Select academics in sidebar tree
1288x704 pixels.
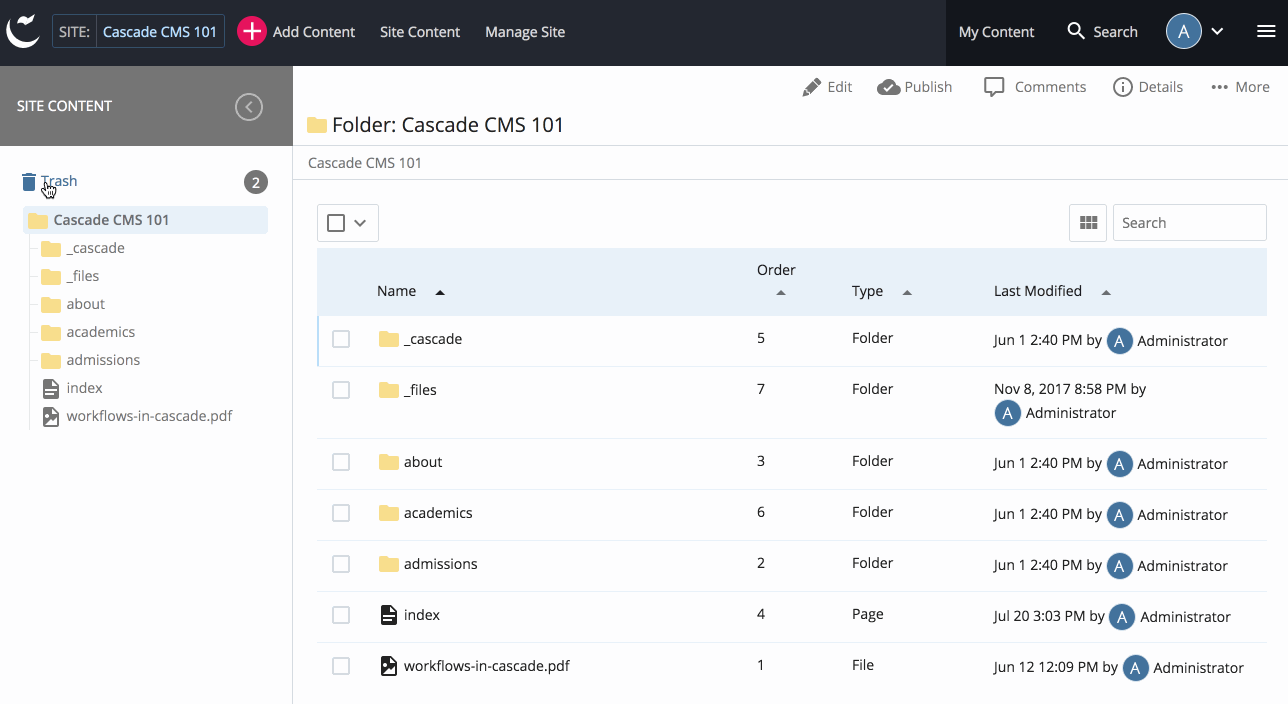click(x=101, y=332)
